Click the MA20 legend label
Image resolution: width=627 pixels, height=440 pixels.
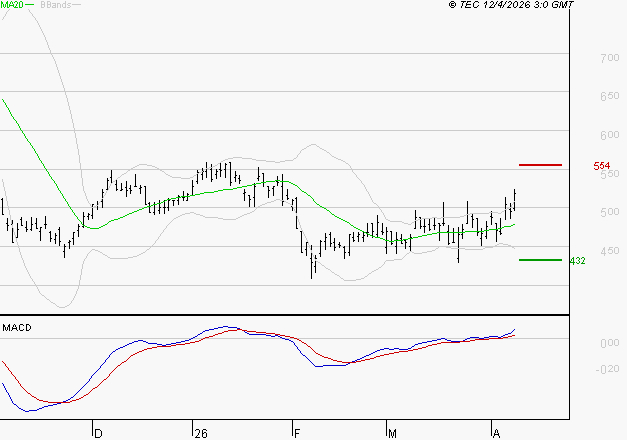(x=12, y=5)
